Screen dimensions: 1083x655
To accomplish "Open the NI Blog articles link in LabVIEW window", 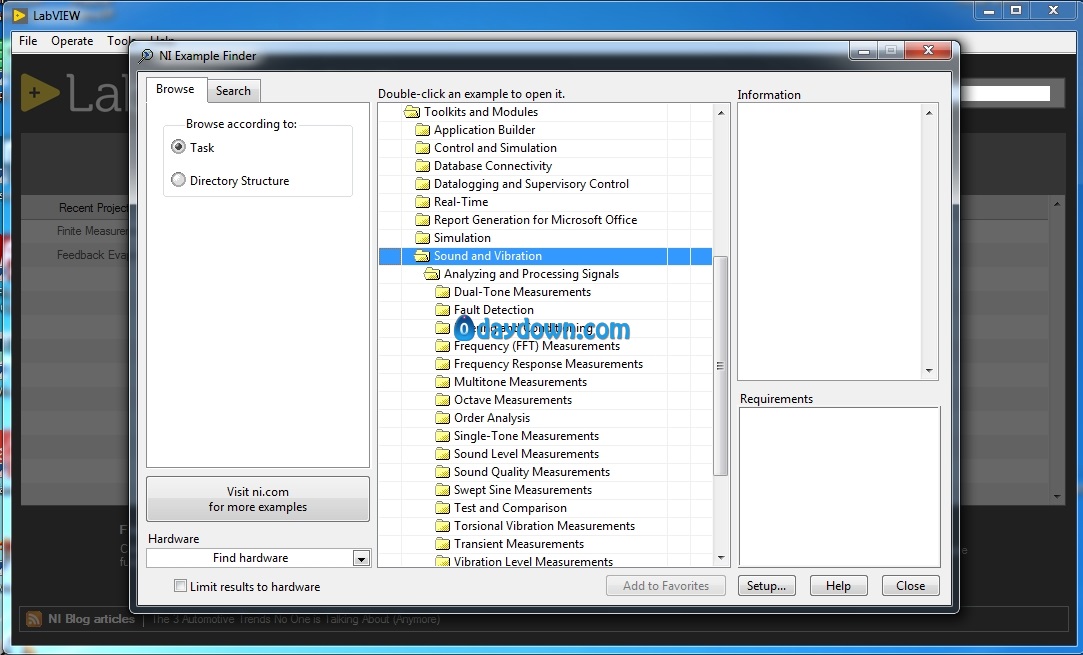I will 91,619.
